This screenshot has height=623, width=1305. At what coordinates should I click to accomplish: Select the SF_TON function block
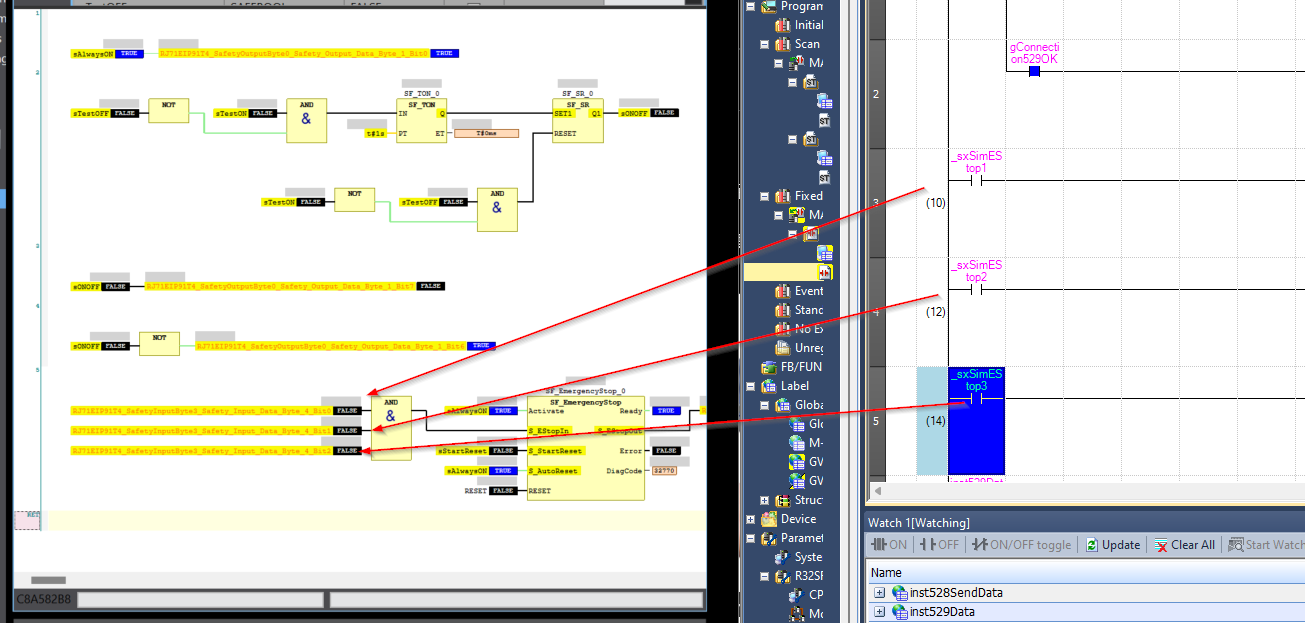pyautogui.click(x=421, y=120)
